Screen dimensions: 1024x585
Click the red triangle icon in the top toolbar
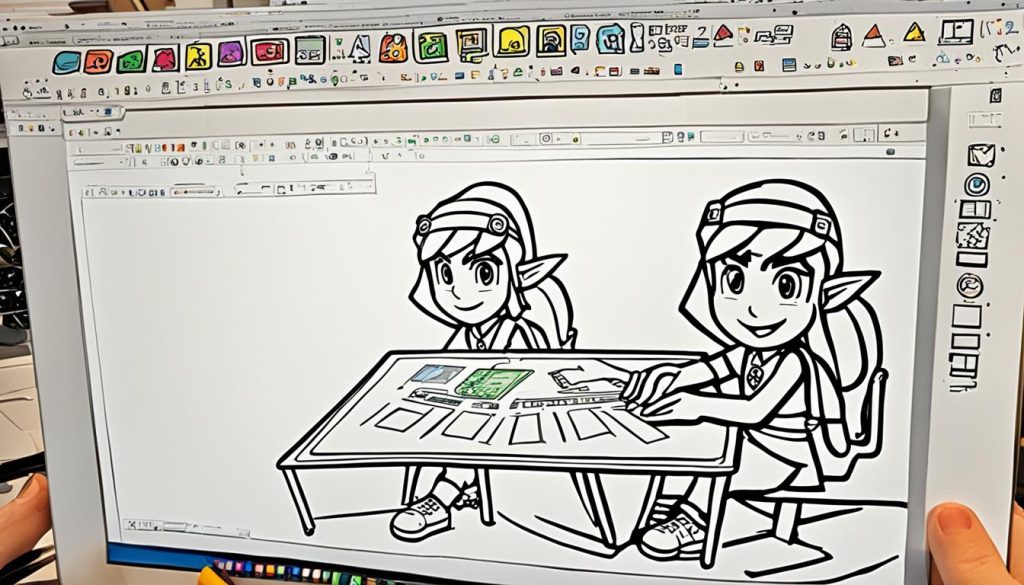tap(722, 33)
